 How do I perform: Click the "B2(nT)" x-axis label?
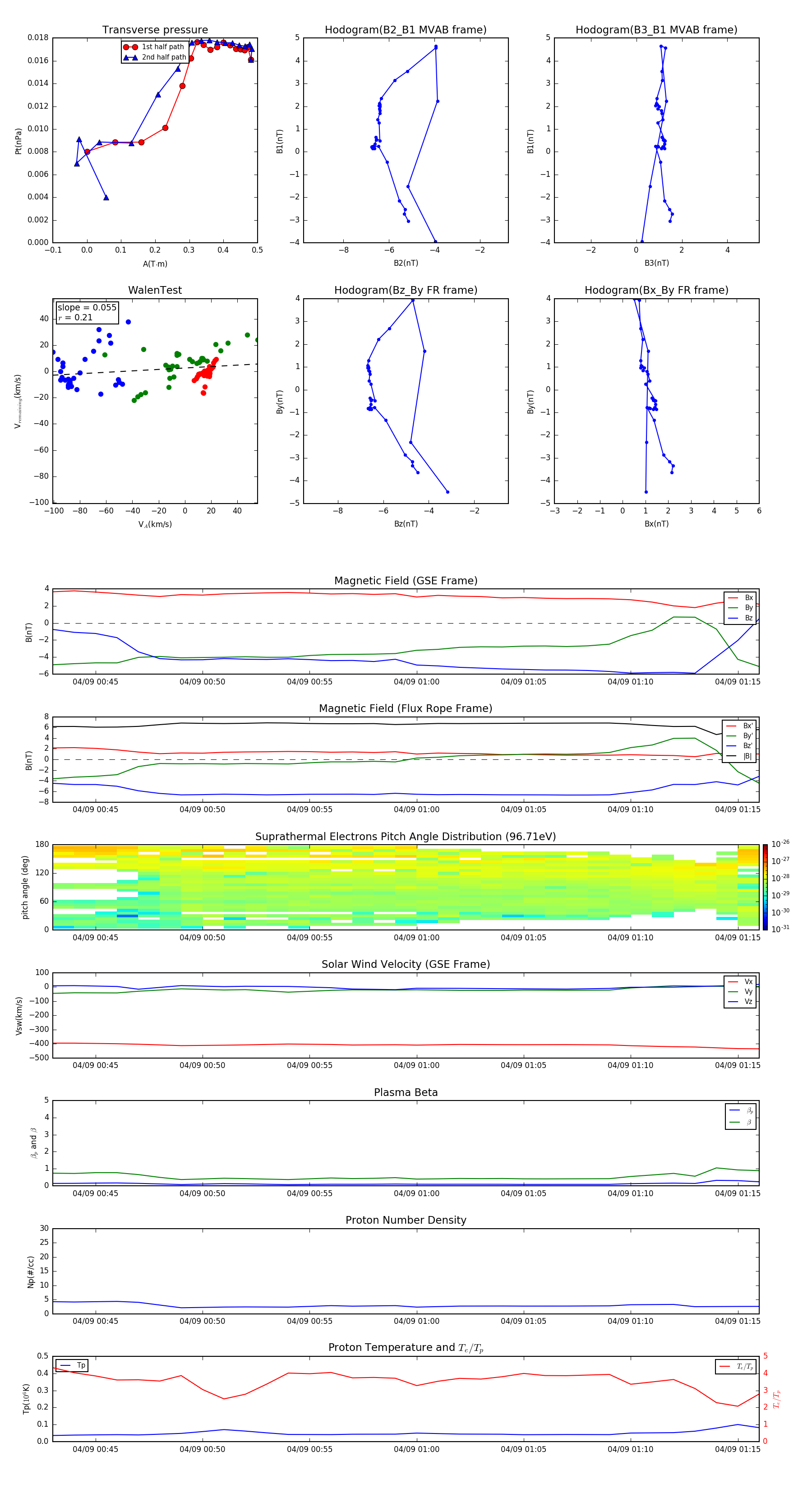406,263
